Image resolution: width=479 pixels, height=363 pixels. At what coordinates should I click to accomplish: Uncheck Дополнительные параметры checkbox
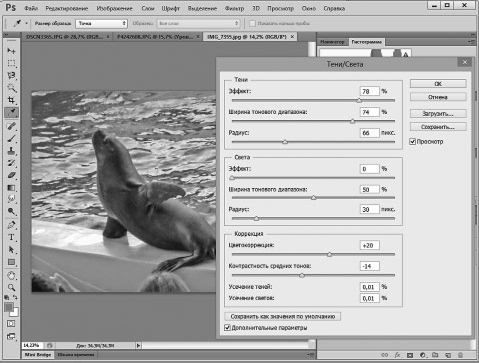227,328
